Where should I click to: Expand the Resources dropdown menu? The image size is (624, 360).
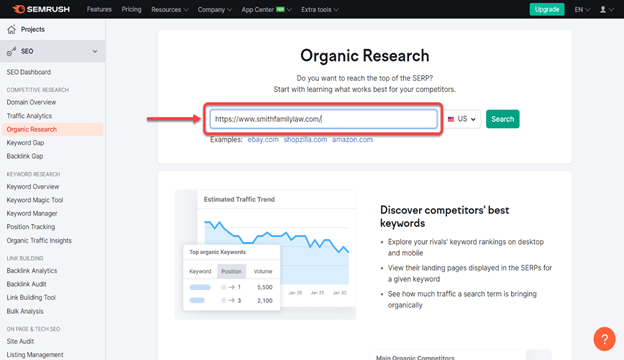pyautogui.click(x=170, y=10)
